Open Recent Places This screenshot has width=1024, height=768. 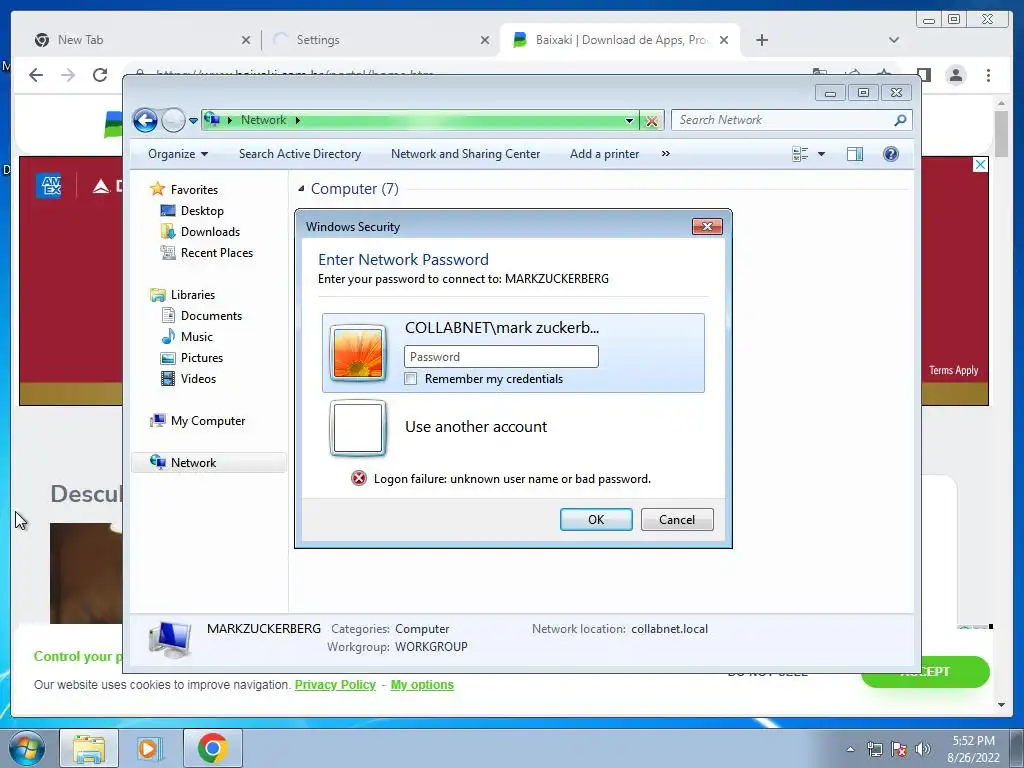click(x=216, y=253)
